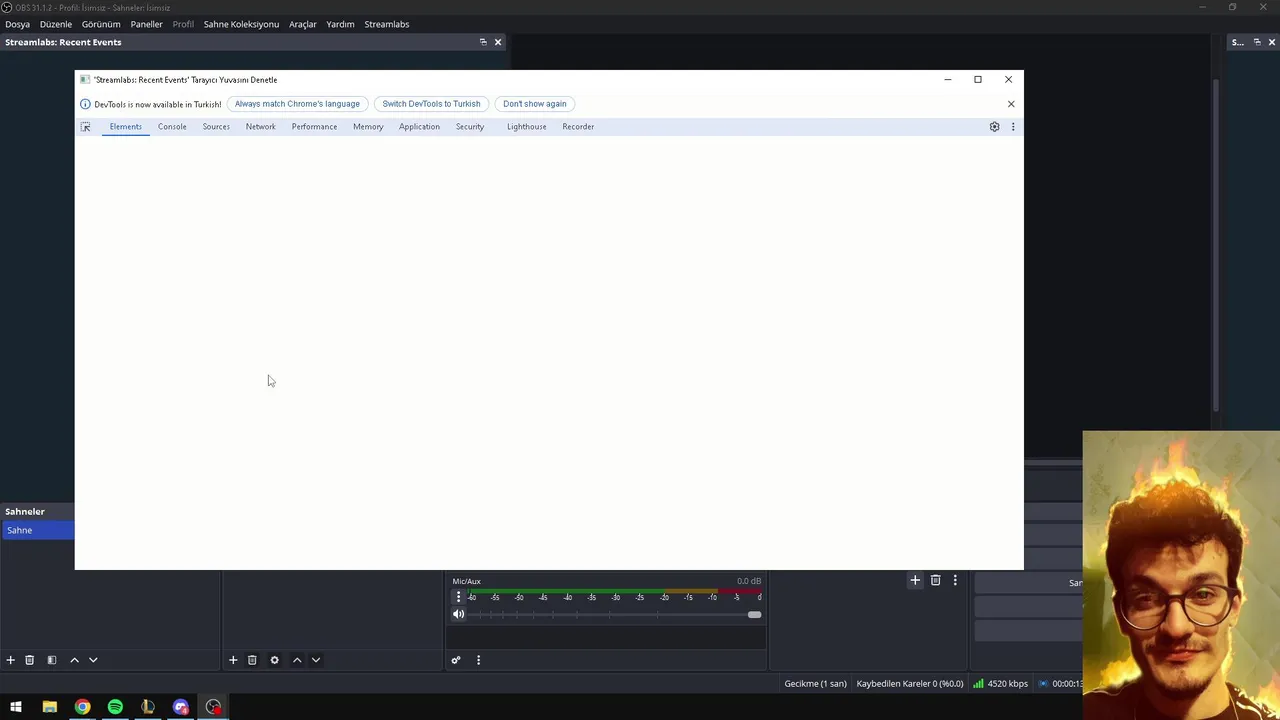This screenshot has height=720, width=1280.
Task: Open scene filters icon in Sahneler panel
Action: point(52,660)
